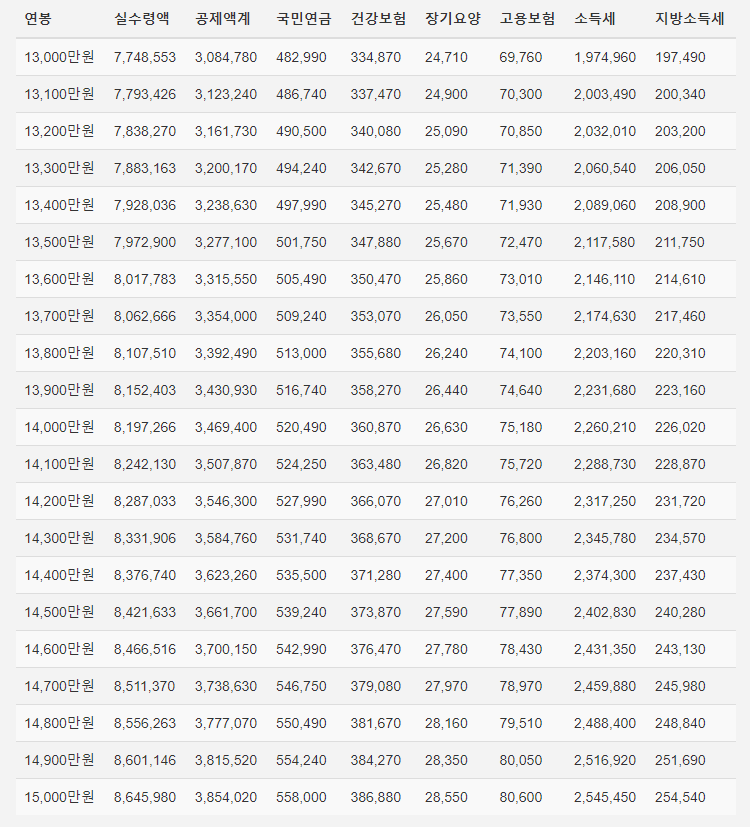Select the 국민연금 column header
Image resolution: width=750 pixels, height=827 pixels.
[x=304, y=20]
